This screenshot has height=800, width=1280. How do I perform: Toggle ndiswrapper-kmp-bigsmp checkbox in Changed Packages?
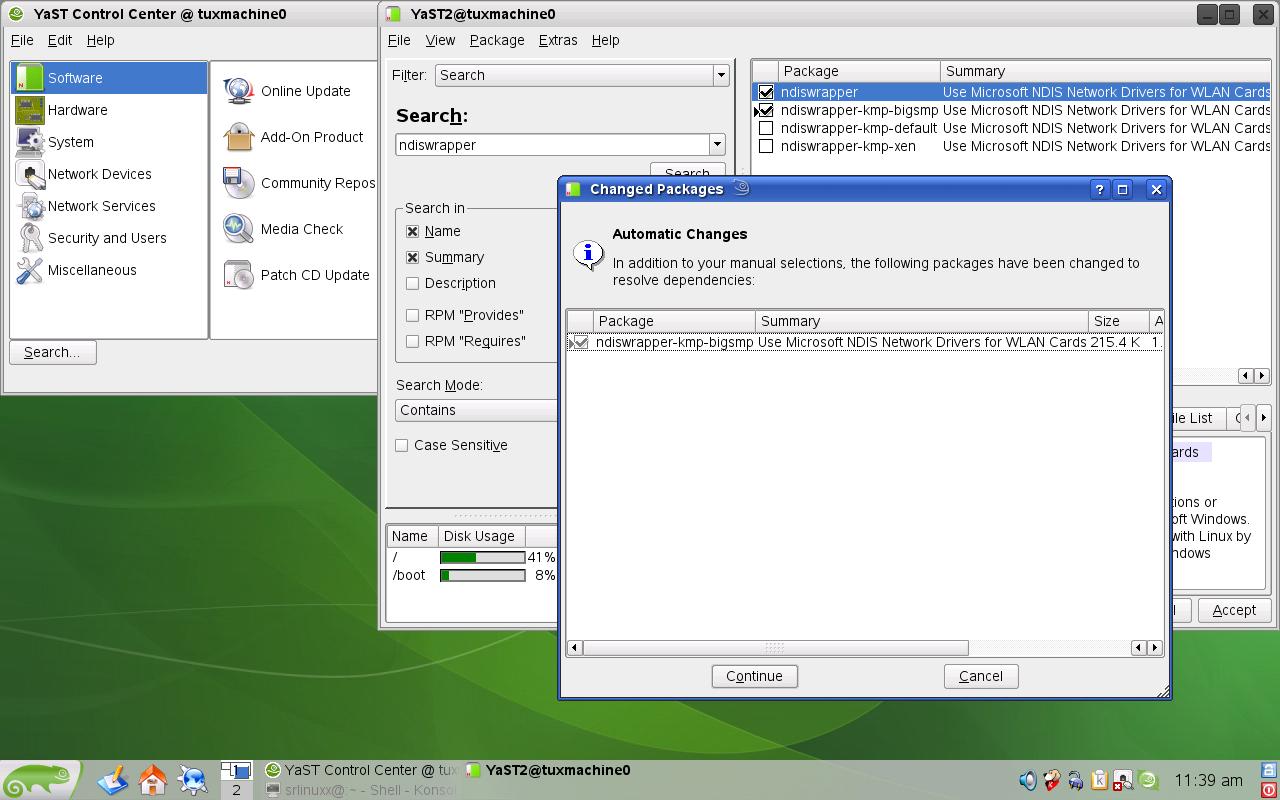tap(581, 342)
